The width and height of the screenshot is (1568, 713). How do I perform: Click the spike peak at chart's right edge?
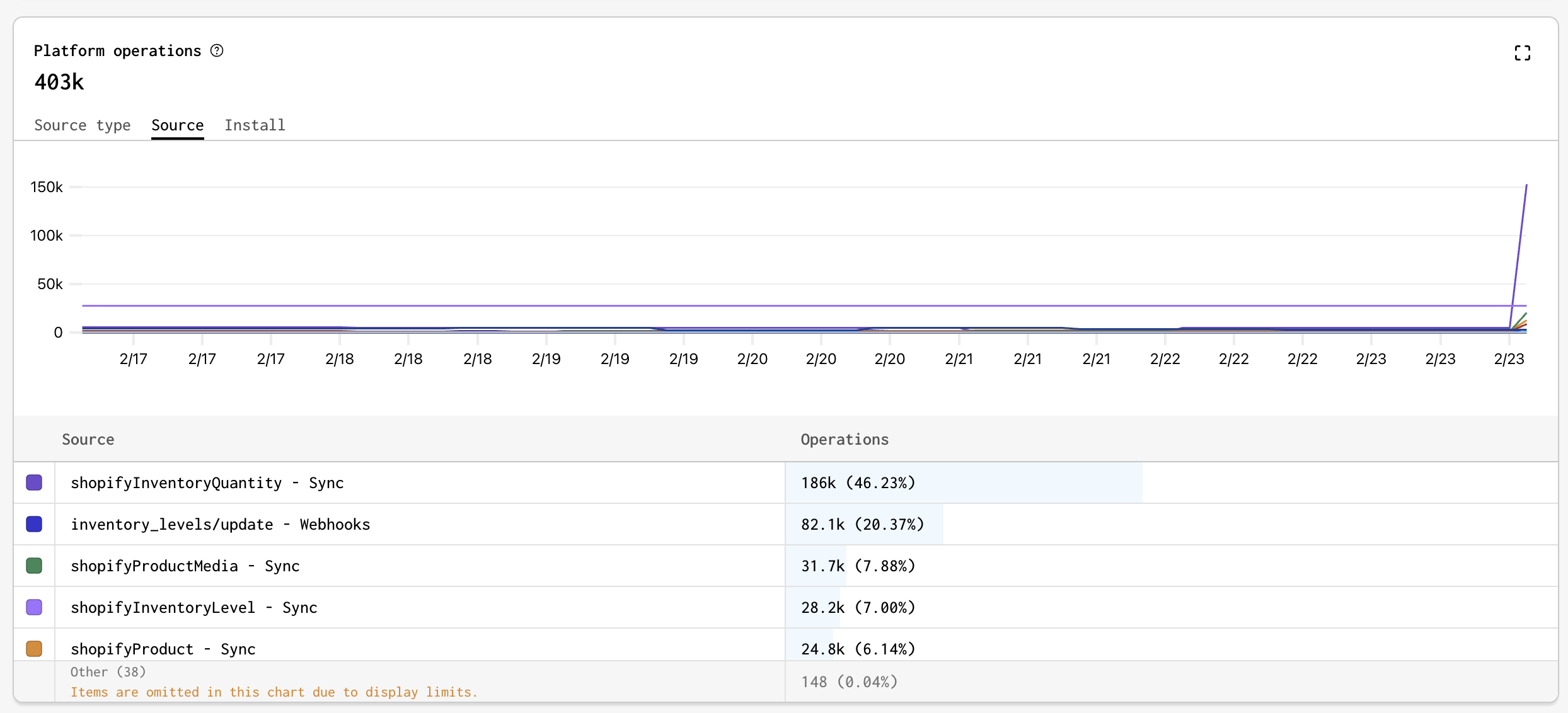(1526, 186)
